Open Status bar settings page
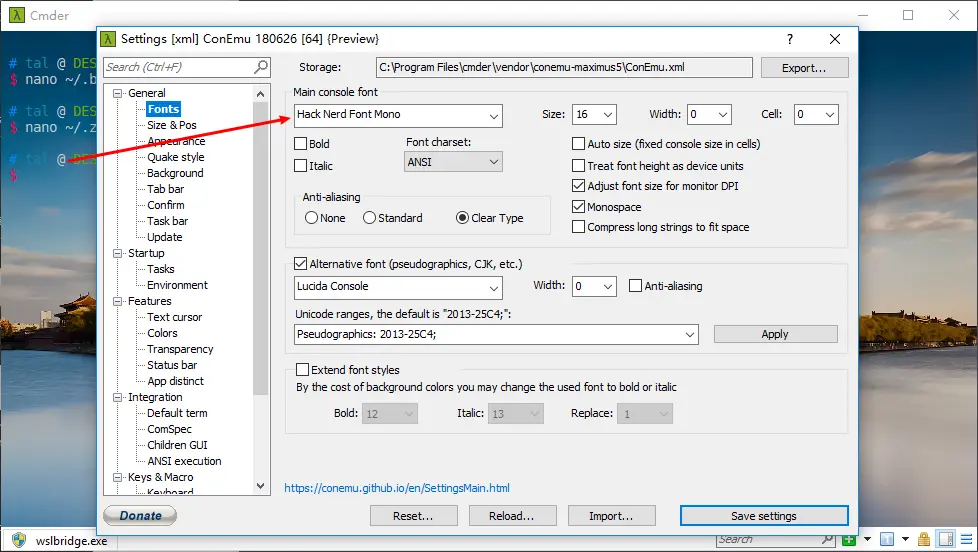 (172, 366)
